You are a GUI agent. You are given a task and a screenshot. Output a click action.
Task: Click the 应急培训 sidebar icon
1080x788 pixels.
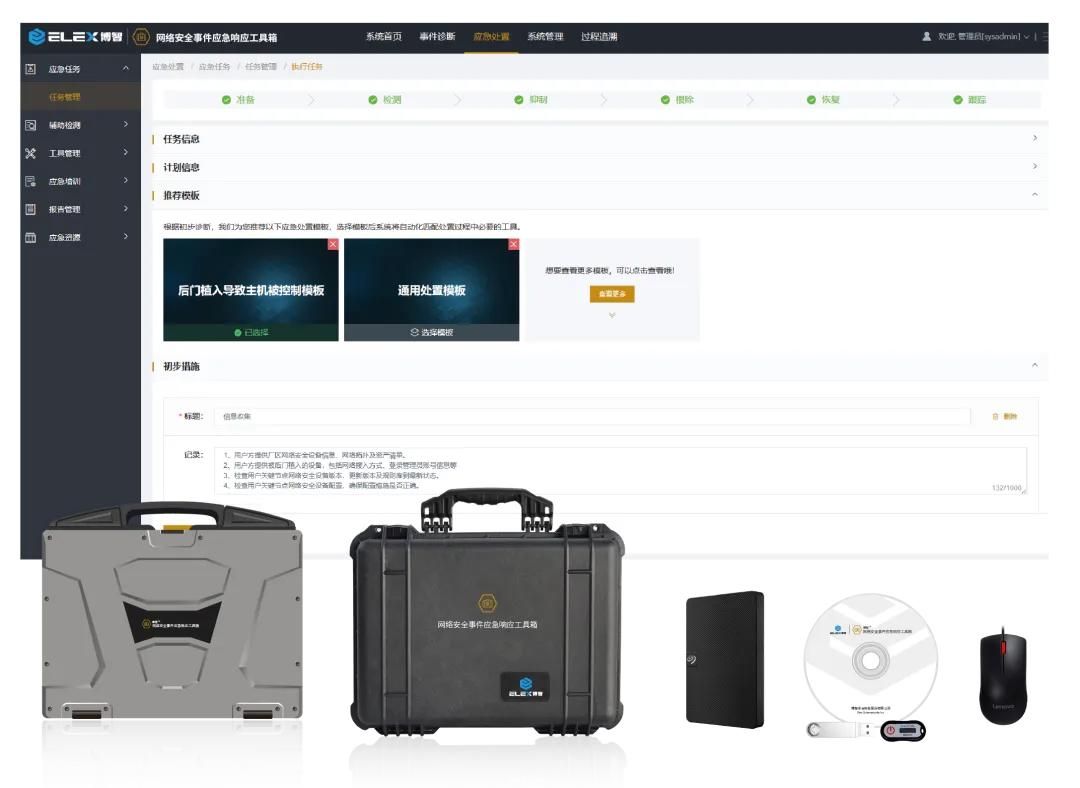point(30,181)
